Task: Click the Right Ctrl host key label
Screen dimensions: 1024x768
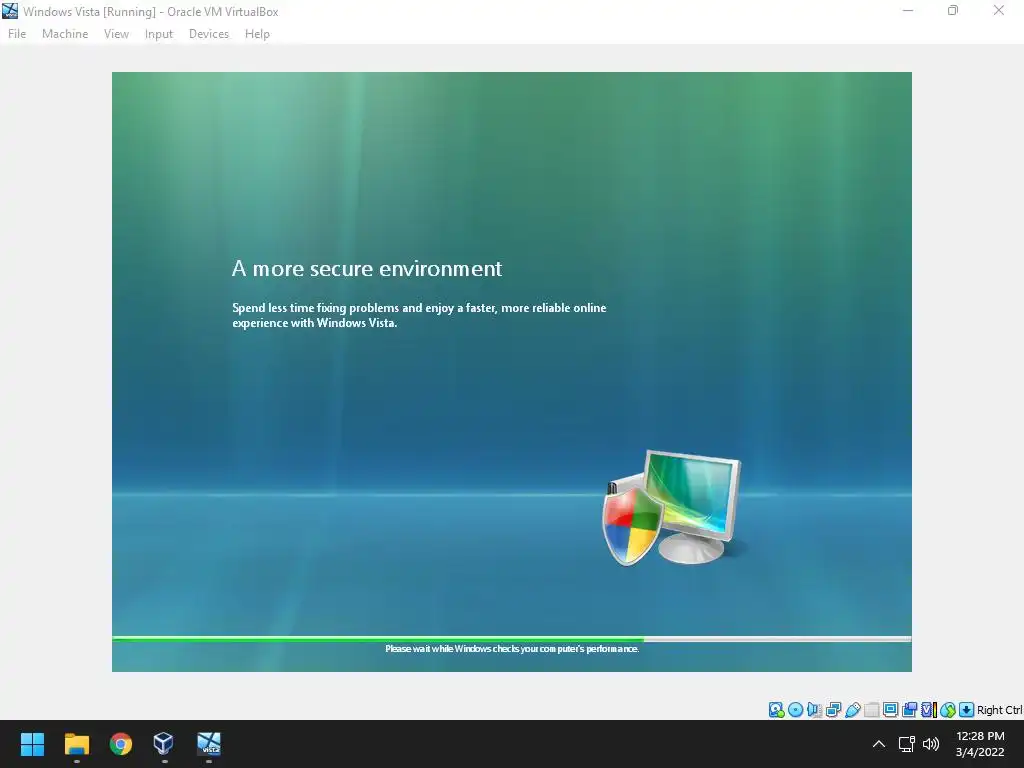Action: pyautogui.click(x=999, y=710)
